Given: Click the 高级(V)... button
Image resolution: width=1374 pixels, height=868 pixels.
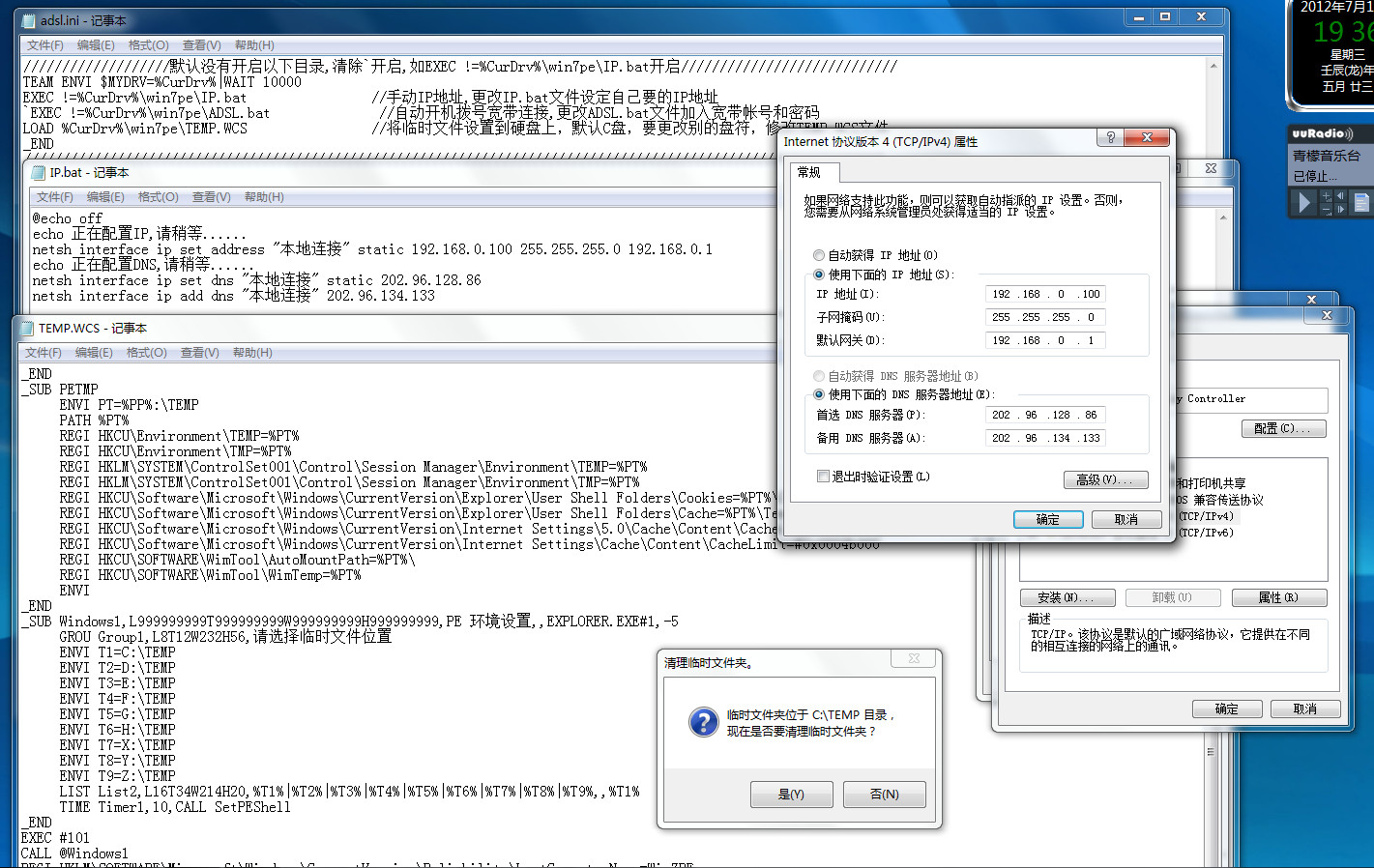Looking at the screenshot, I should (x=1106, y=479).
